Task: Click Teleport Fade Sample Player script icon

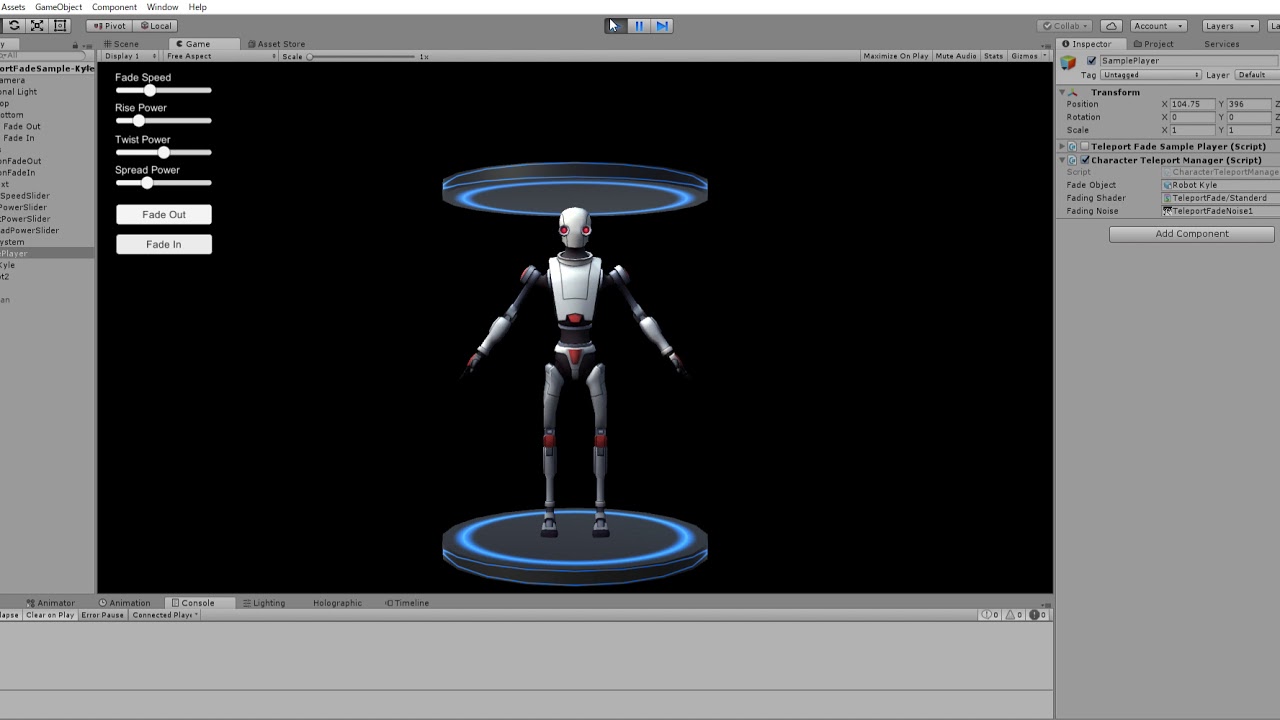Action: tap(1072, 146)
